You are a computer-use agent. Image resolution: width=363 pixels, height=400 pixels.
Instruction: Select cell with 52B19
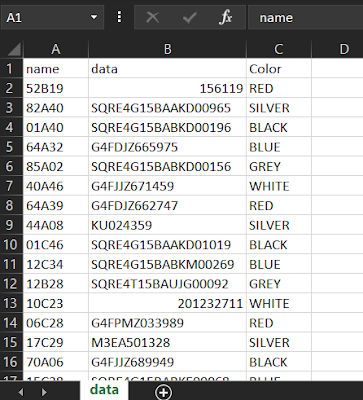tap(56, 88)
